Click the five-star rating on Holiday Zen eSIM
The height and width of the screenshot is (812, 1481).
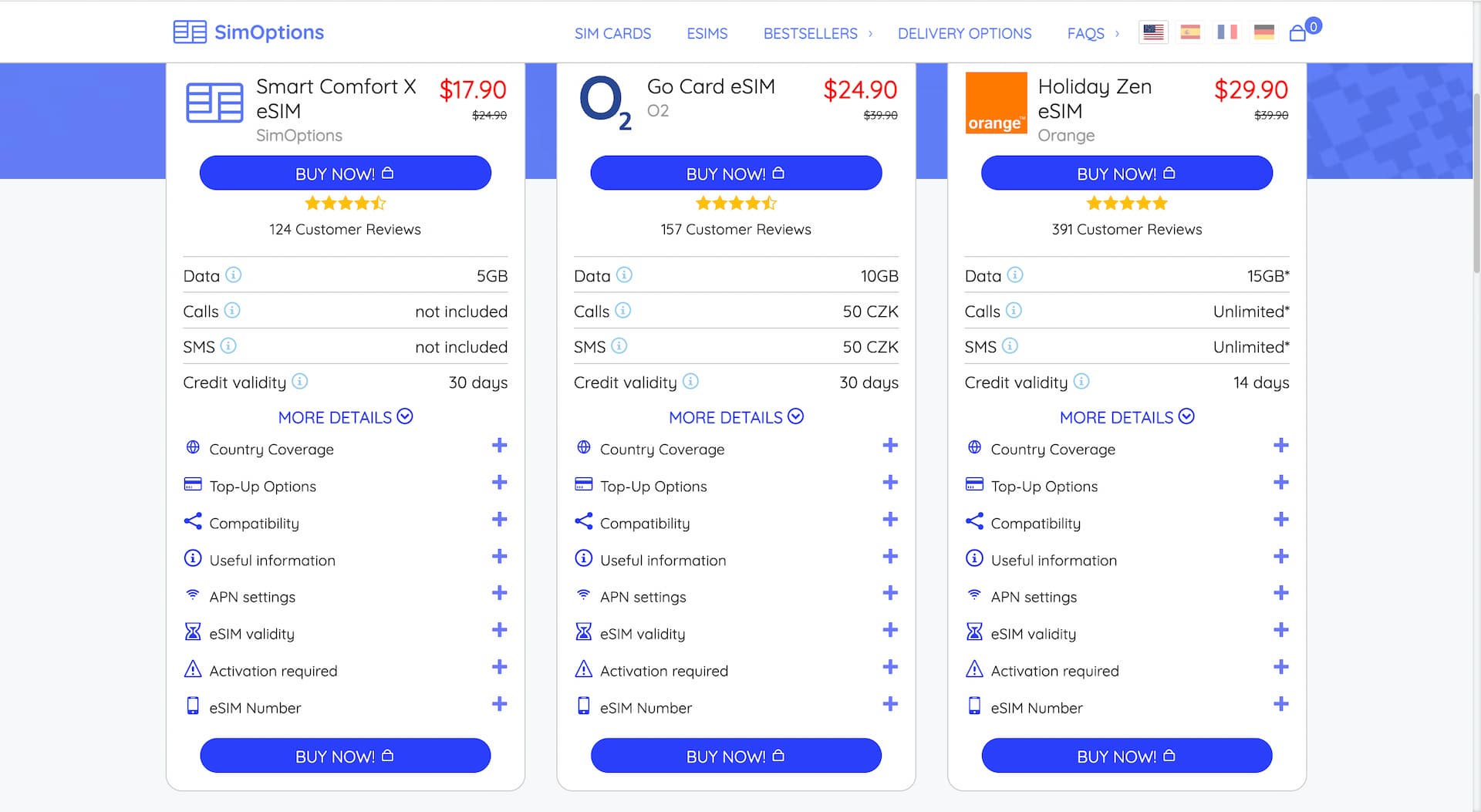[x=1126, y=202]
